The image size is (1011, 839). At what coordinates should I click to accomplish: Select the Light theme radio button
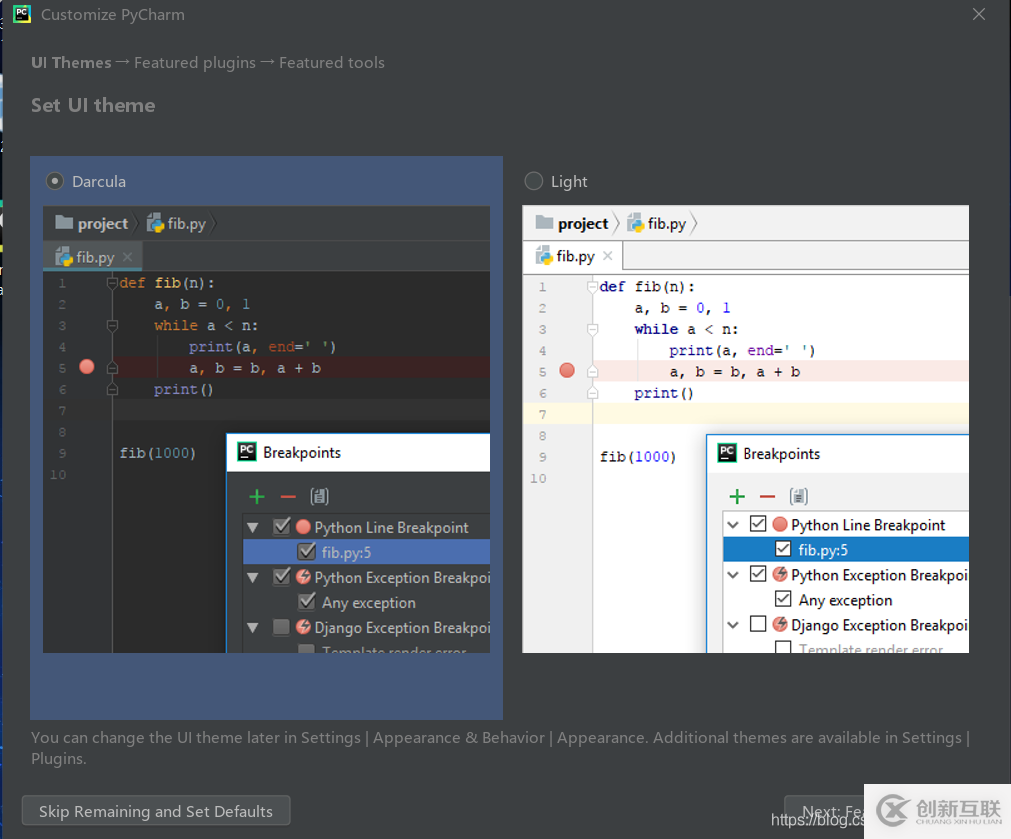click(x=533, y=181)
